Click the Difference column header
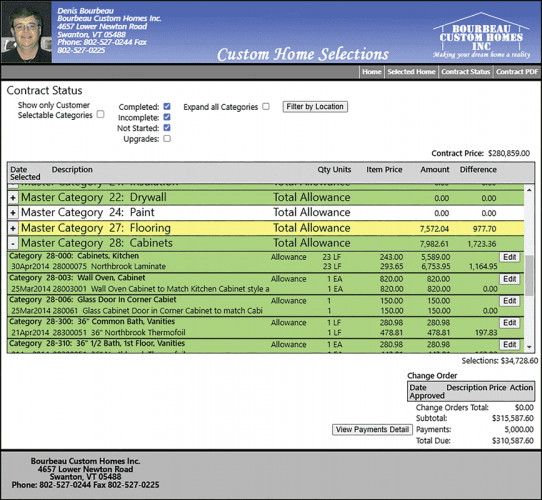 [x=478, y=169]
